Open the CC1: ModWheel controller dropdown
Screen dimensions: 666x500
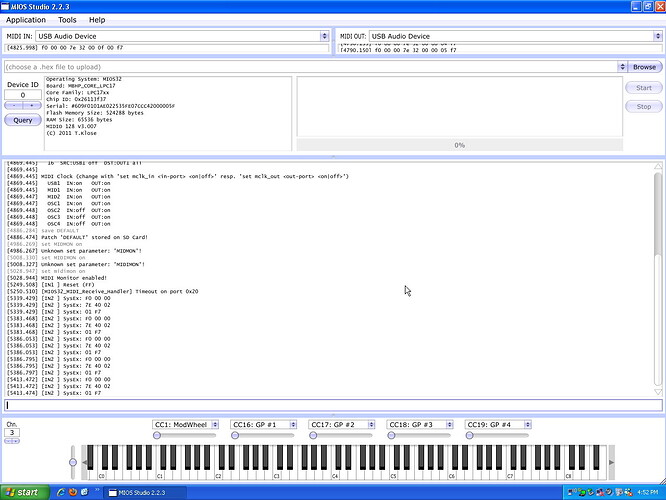coord(215,424)
